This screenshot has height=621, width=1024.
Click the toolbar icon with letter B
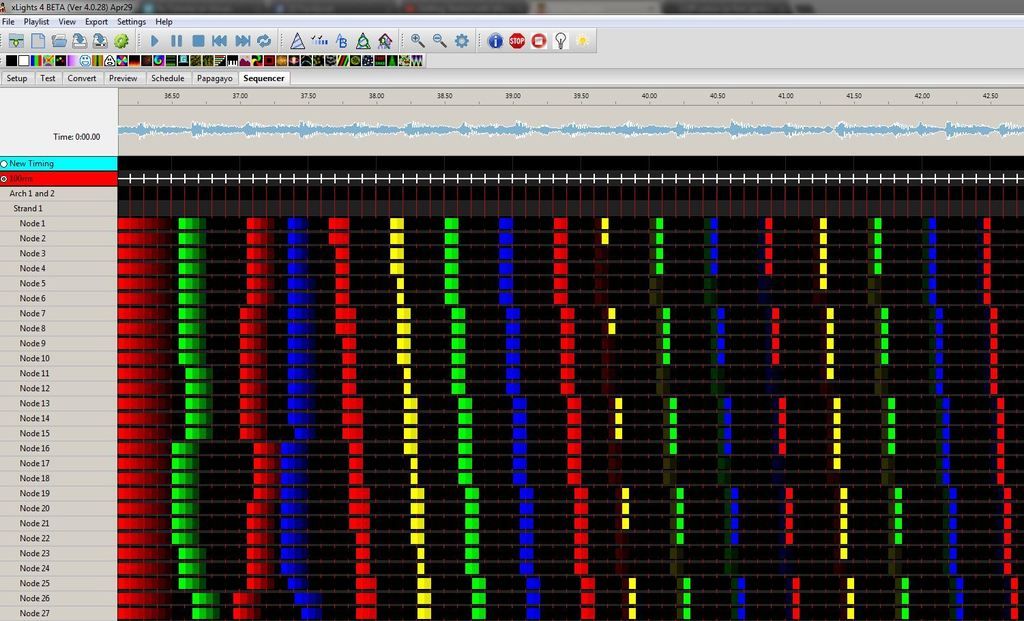(342, 41)
